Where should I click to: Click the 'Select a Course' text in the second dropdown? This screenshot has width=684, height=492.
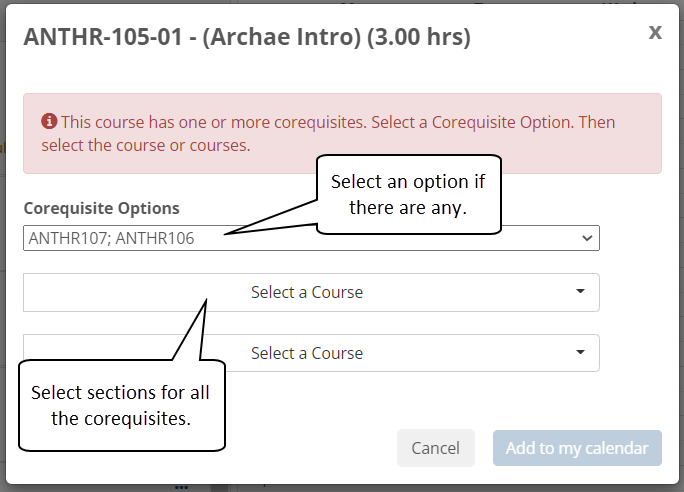tap(307, 353)
